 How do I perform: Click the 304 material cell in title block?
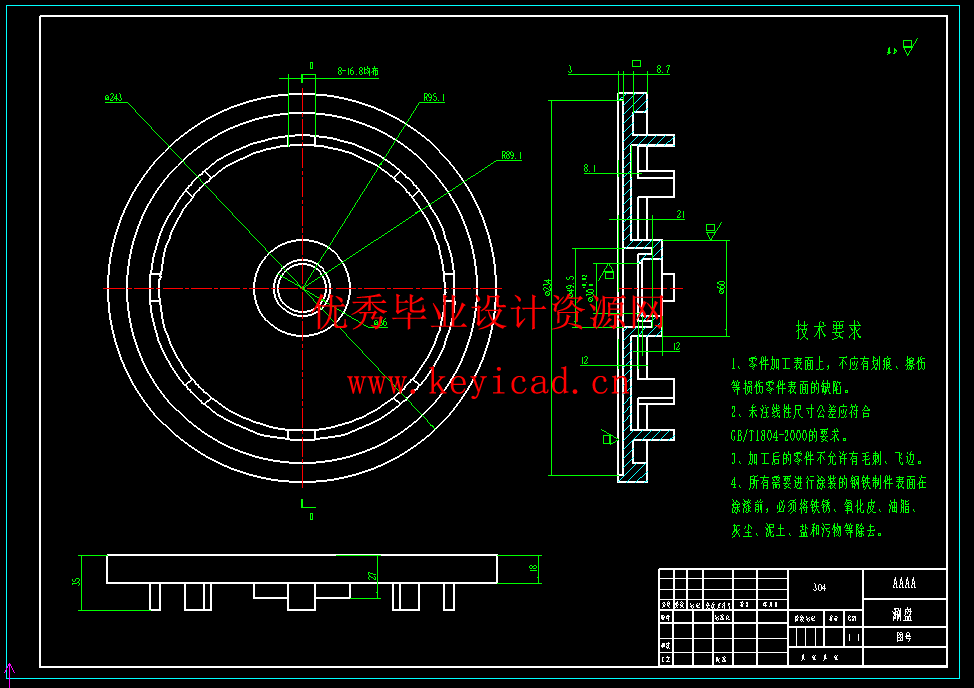(x=820, y=585)
